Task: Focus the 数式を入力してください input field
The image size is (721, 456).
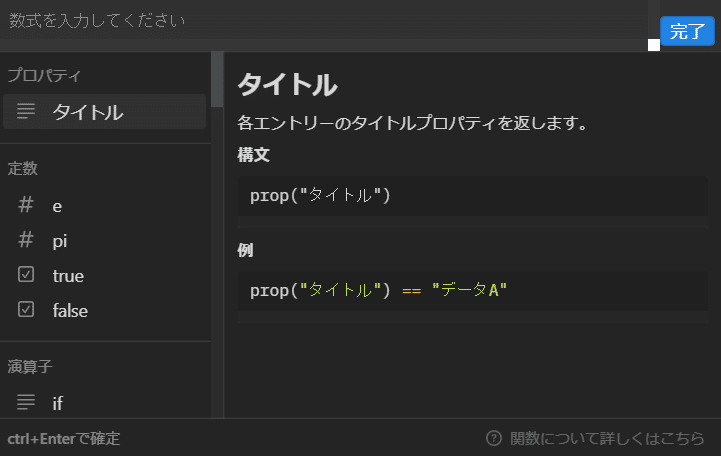Action: [x=324, y=20]
